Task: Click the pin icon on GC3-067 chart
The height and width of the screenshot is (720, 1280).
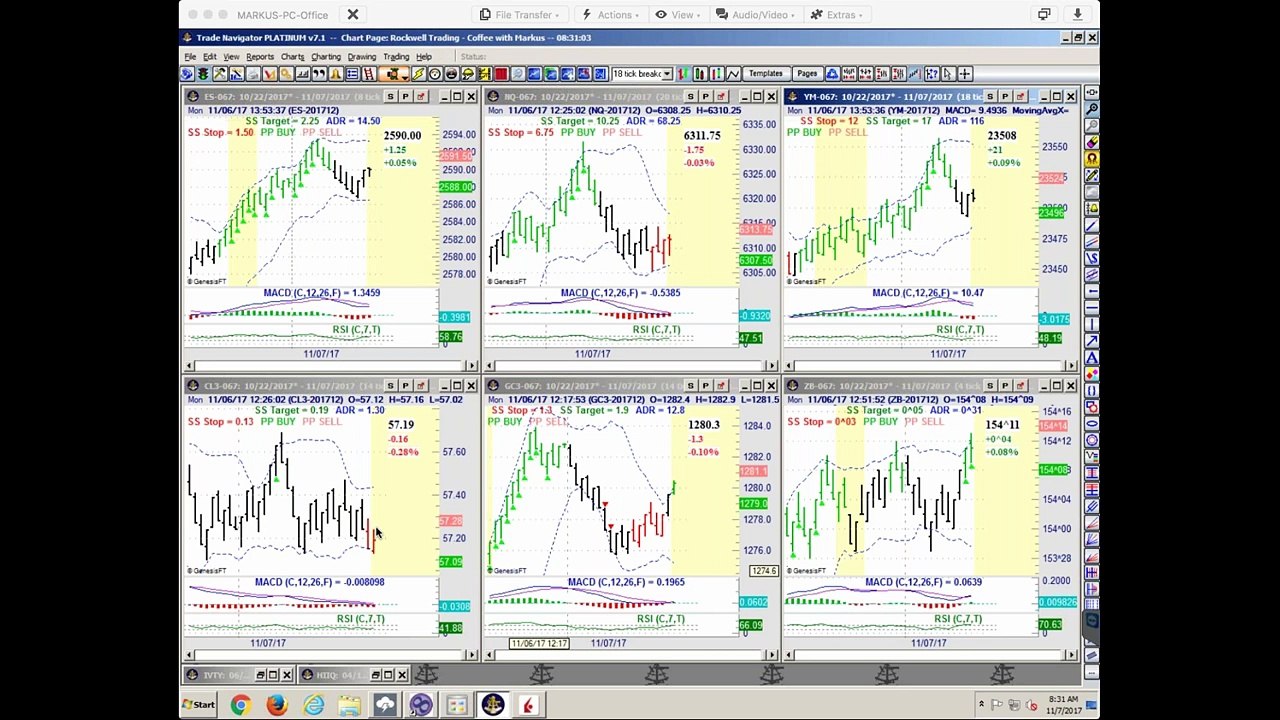Action: (x=720, y=386)
